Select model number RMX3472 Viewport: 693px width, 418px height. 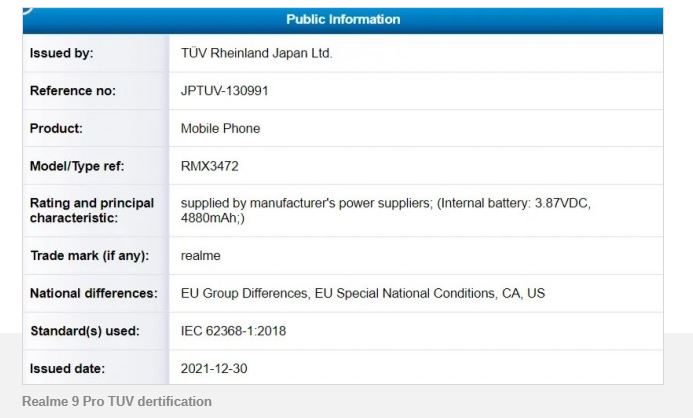[209, 166]
